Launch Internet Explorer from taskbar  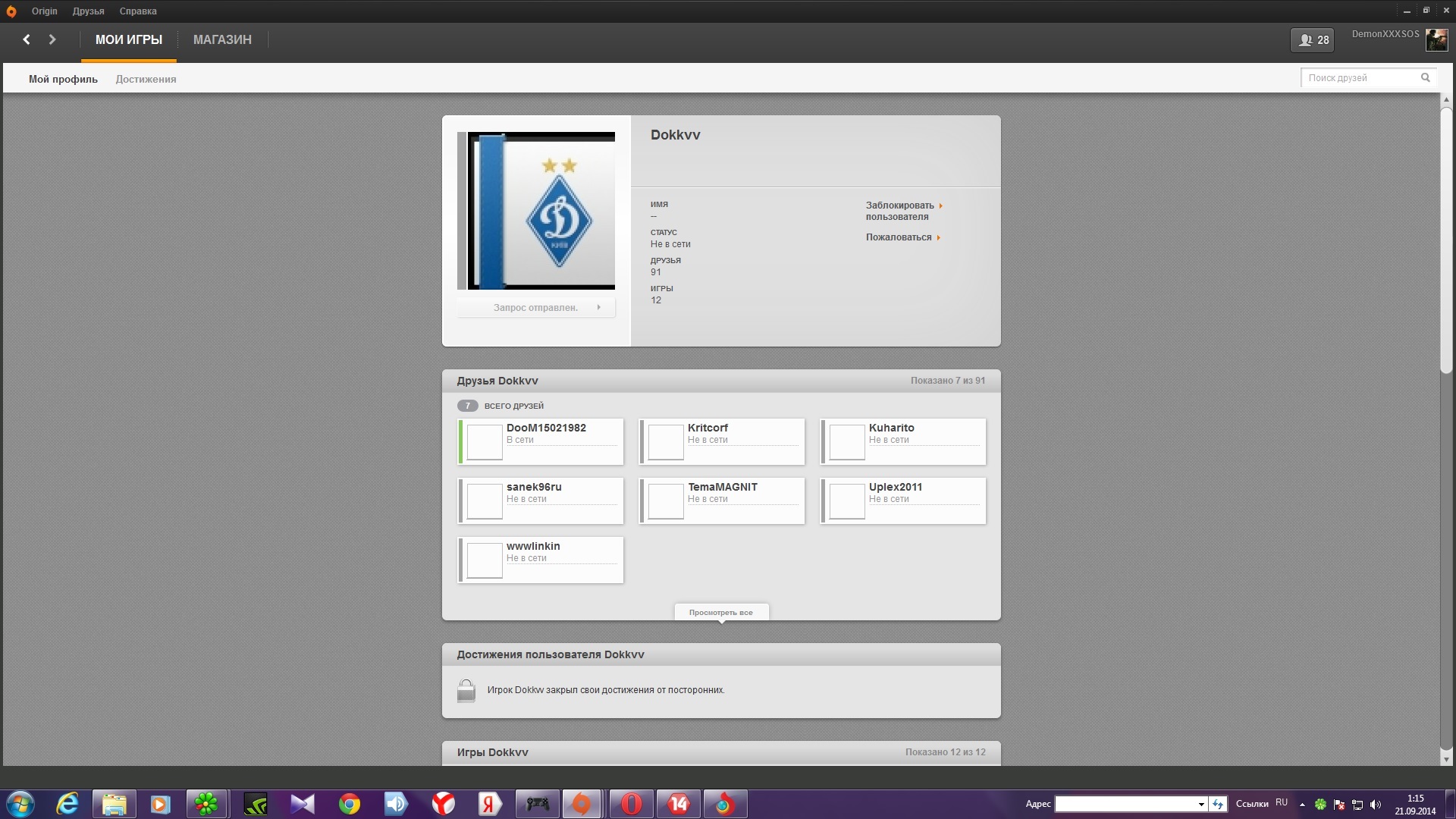(x=67, y=804)
